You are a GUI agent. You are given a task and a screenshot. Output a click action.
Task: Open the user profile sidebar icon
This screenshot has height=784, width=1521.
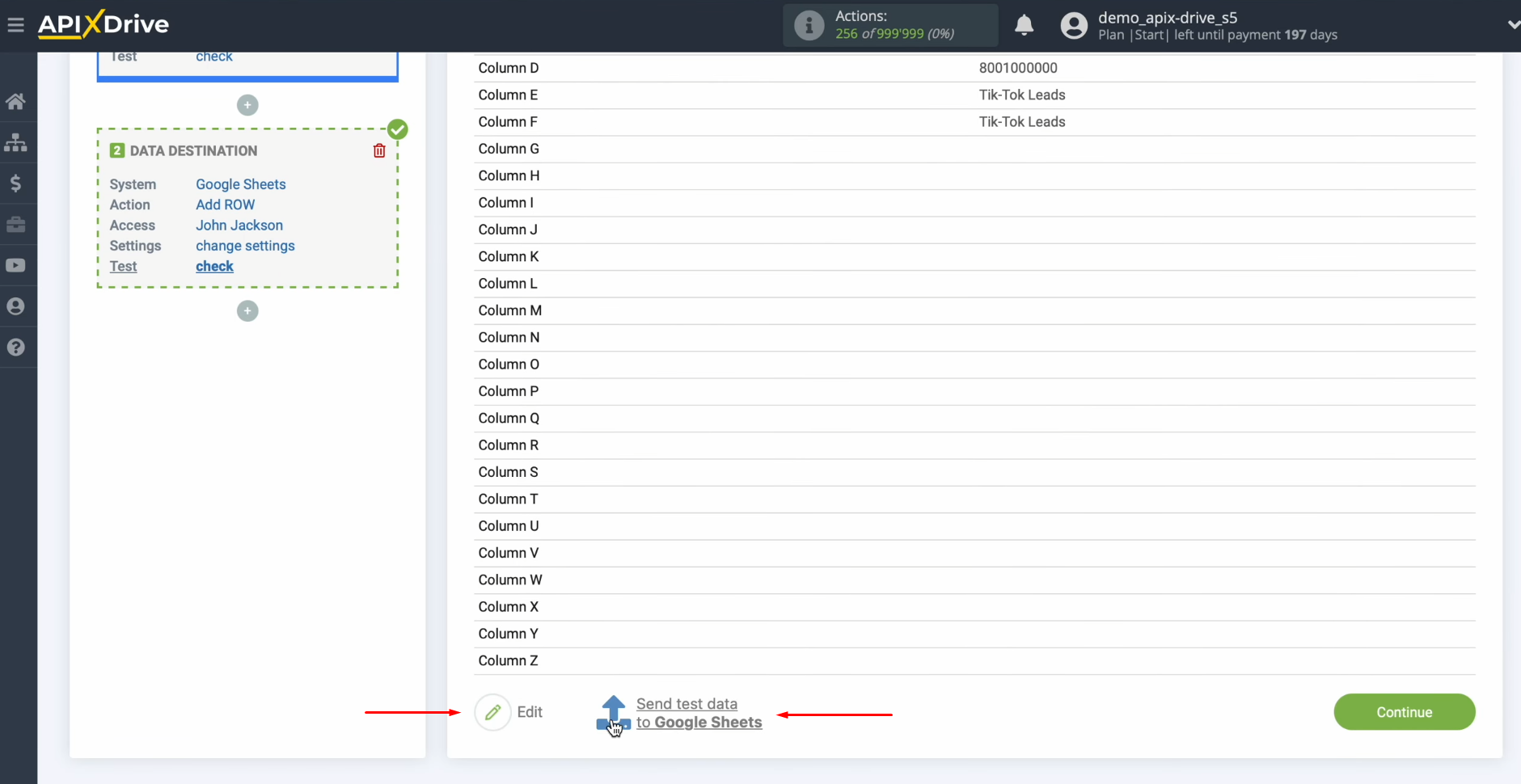[16, 306]
